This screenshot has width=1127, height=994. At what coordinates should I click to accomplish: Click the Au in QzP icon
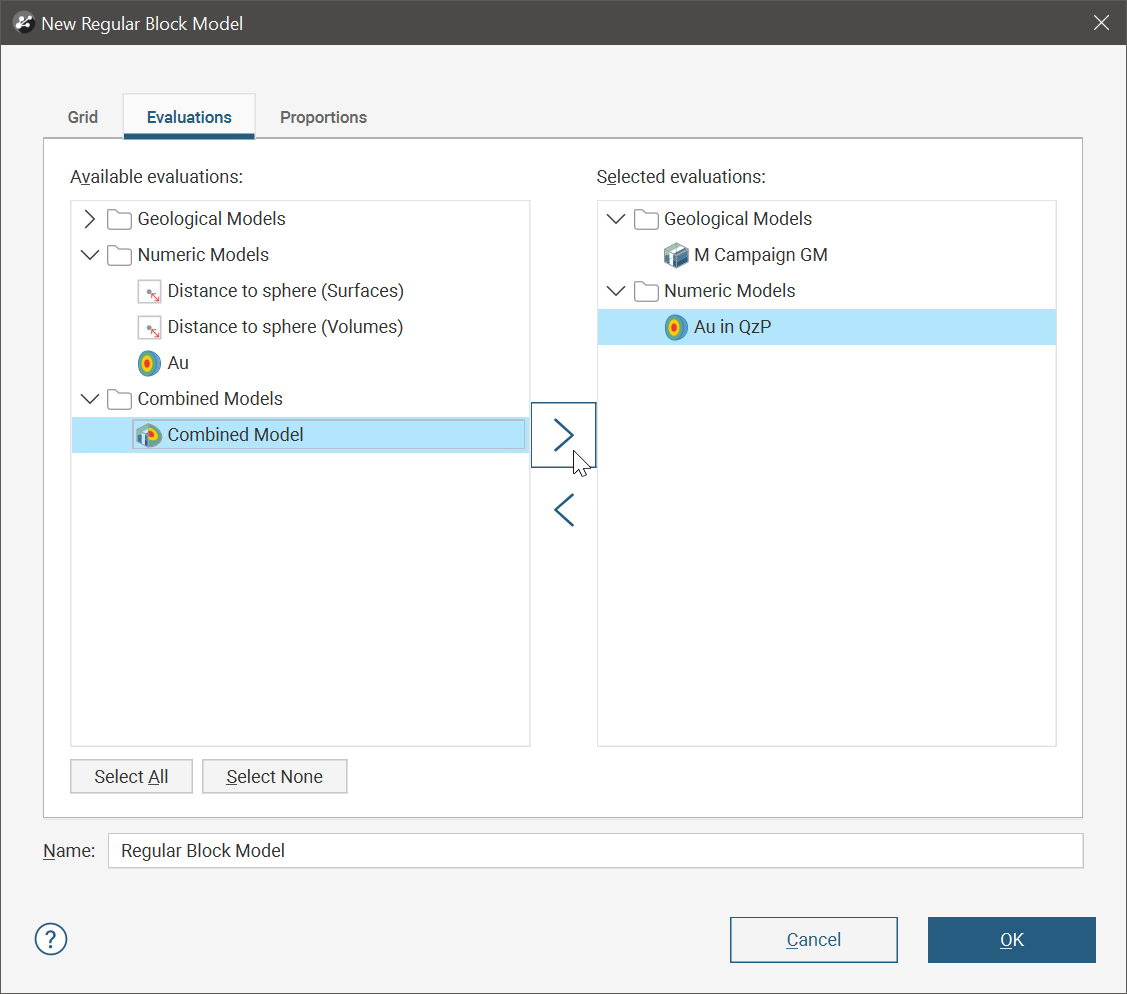676,327
